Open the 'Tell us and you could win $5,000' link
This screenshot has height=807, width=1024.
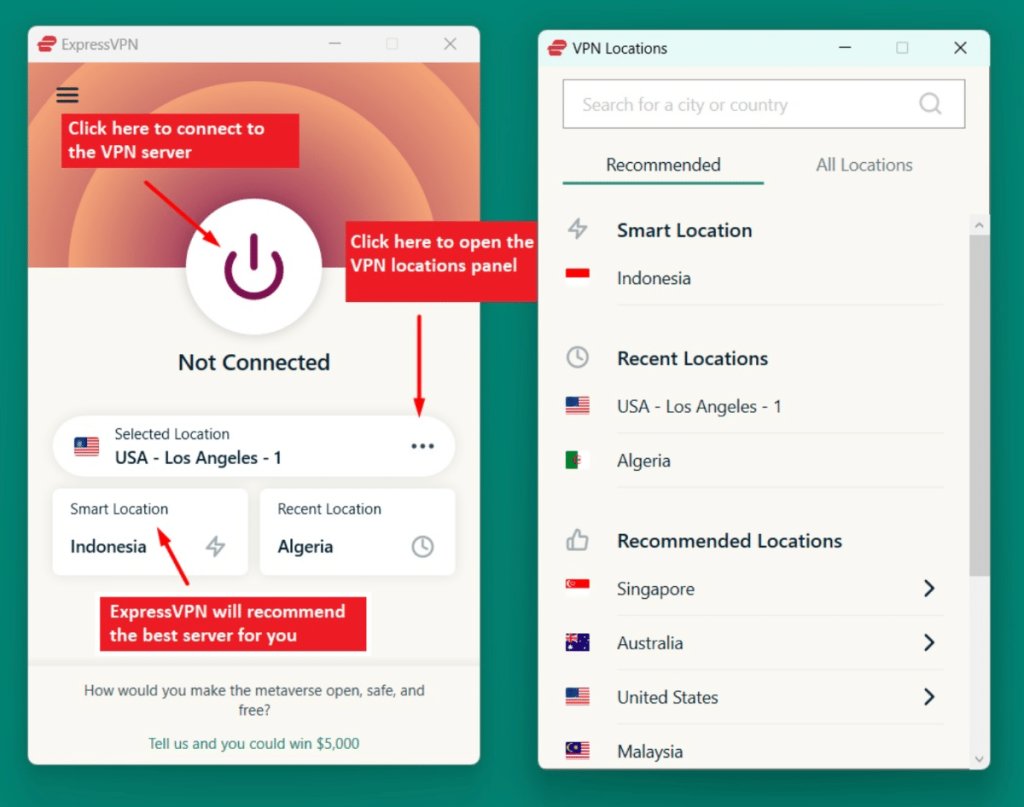tap(253, 744)
